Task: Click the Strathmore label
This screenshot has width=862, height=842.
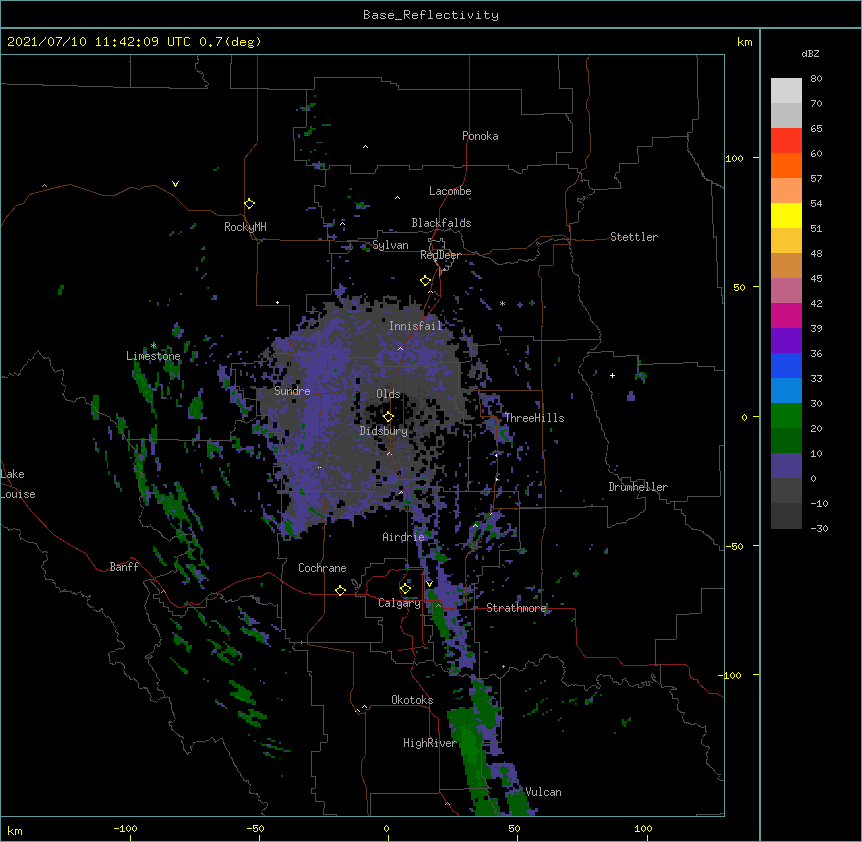Action: pos(516,608)
